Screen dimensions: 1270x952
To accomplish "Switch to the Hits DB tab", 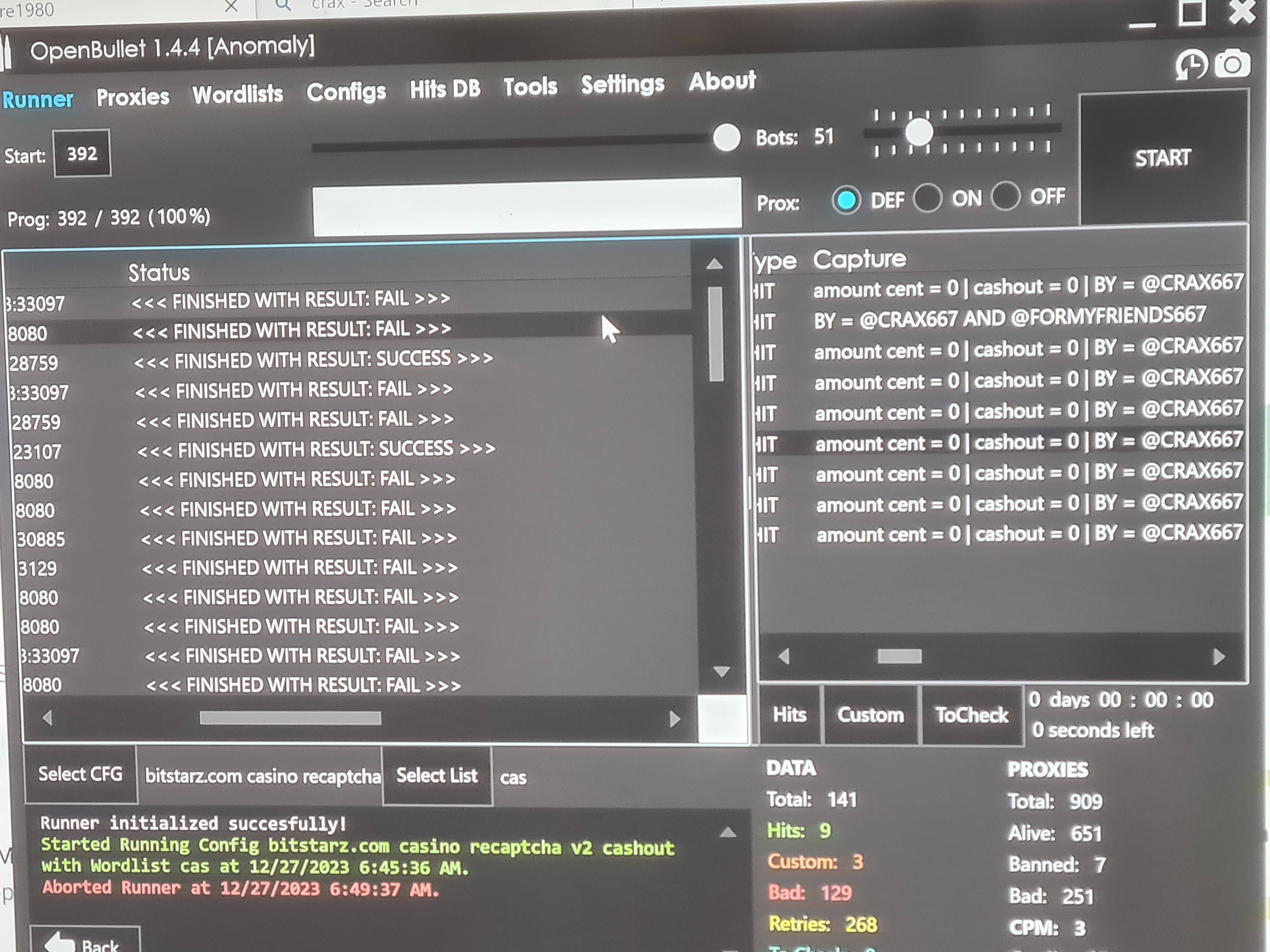I will [x=444, y=89].
